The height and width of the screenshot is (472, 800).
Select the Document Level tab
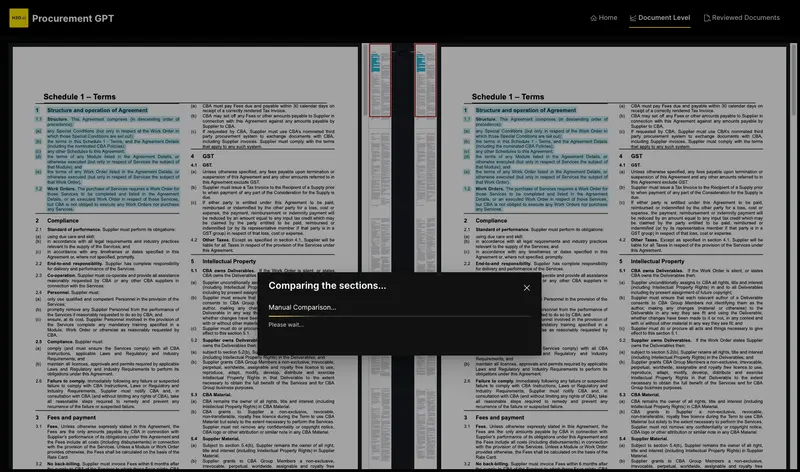point(660,18)
